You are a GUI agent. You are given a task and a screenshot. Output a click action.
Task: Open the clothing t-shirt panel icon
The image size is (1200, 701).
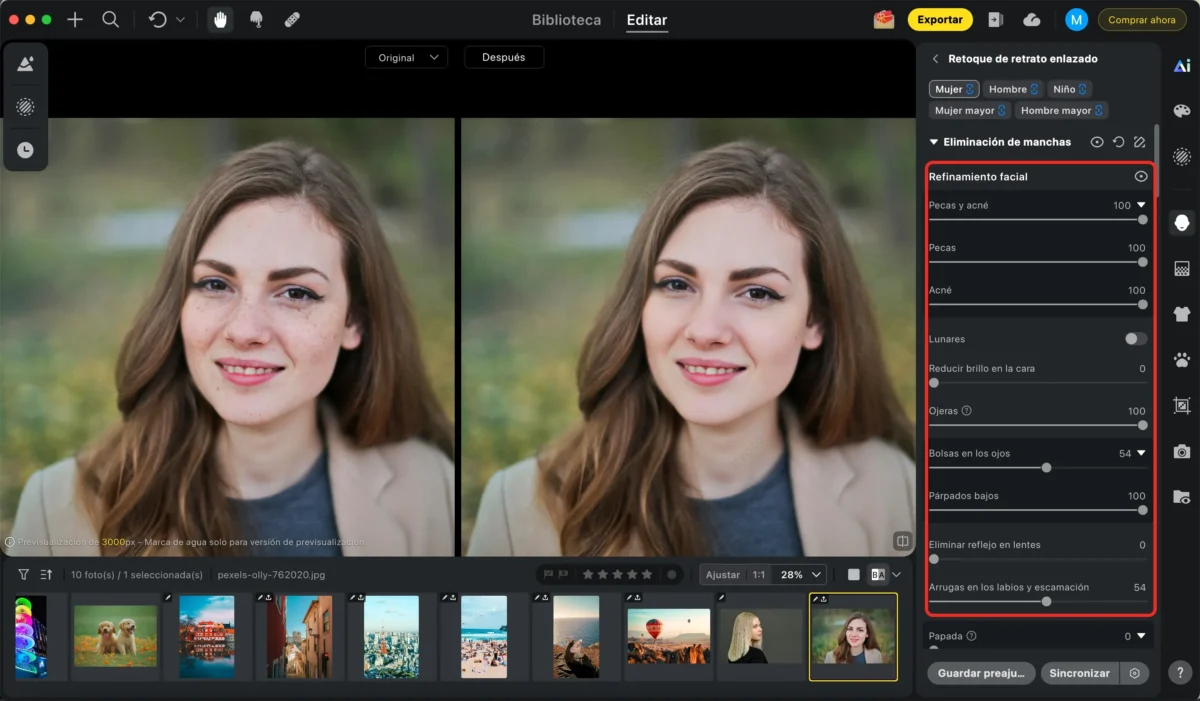[1182, 314]
